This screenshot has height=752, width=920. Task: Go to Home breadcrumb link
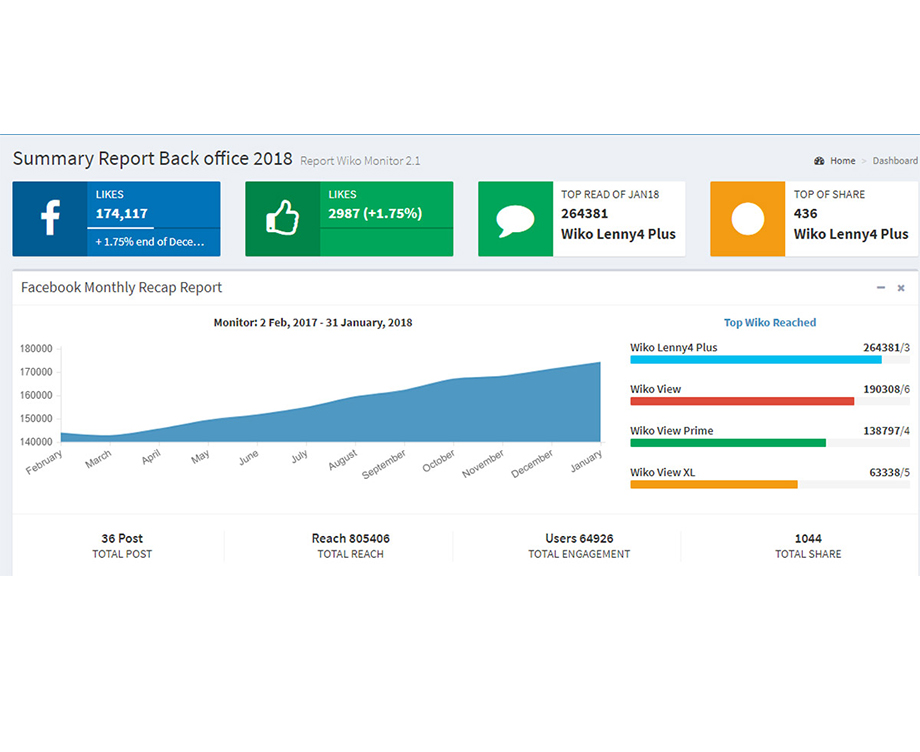tap(843, 161)
